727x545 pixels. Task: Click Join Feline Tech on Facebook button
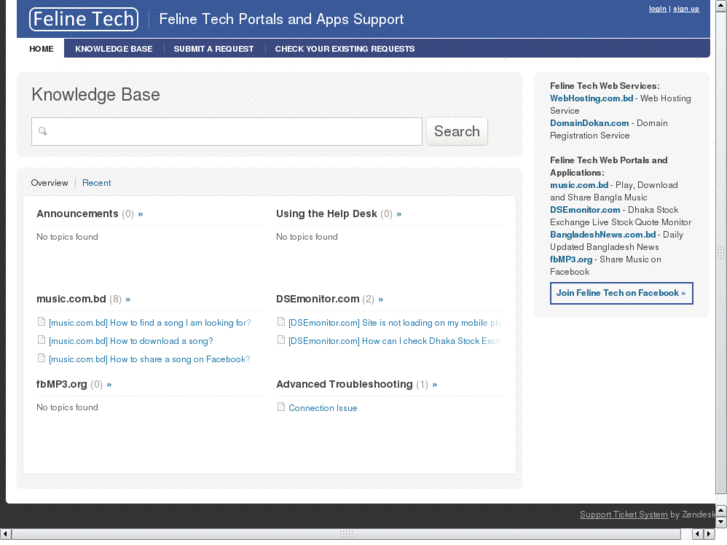point(621,293)
